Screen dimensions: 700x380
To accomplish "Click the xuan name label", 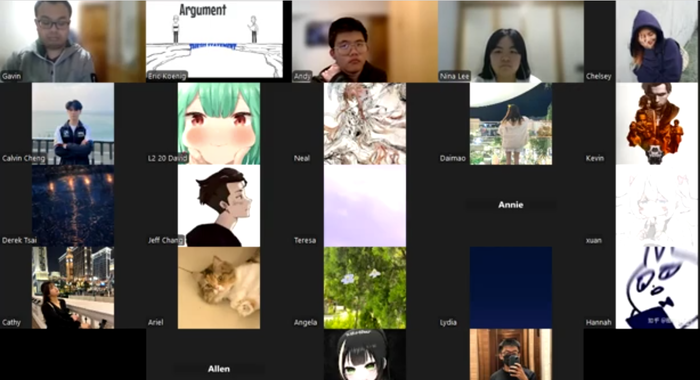I will tap(594, 240).
